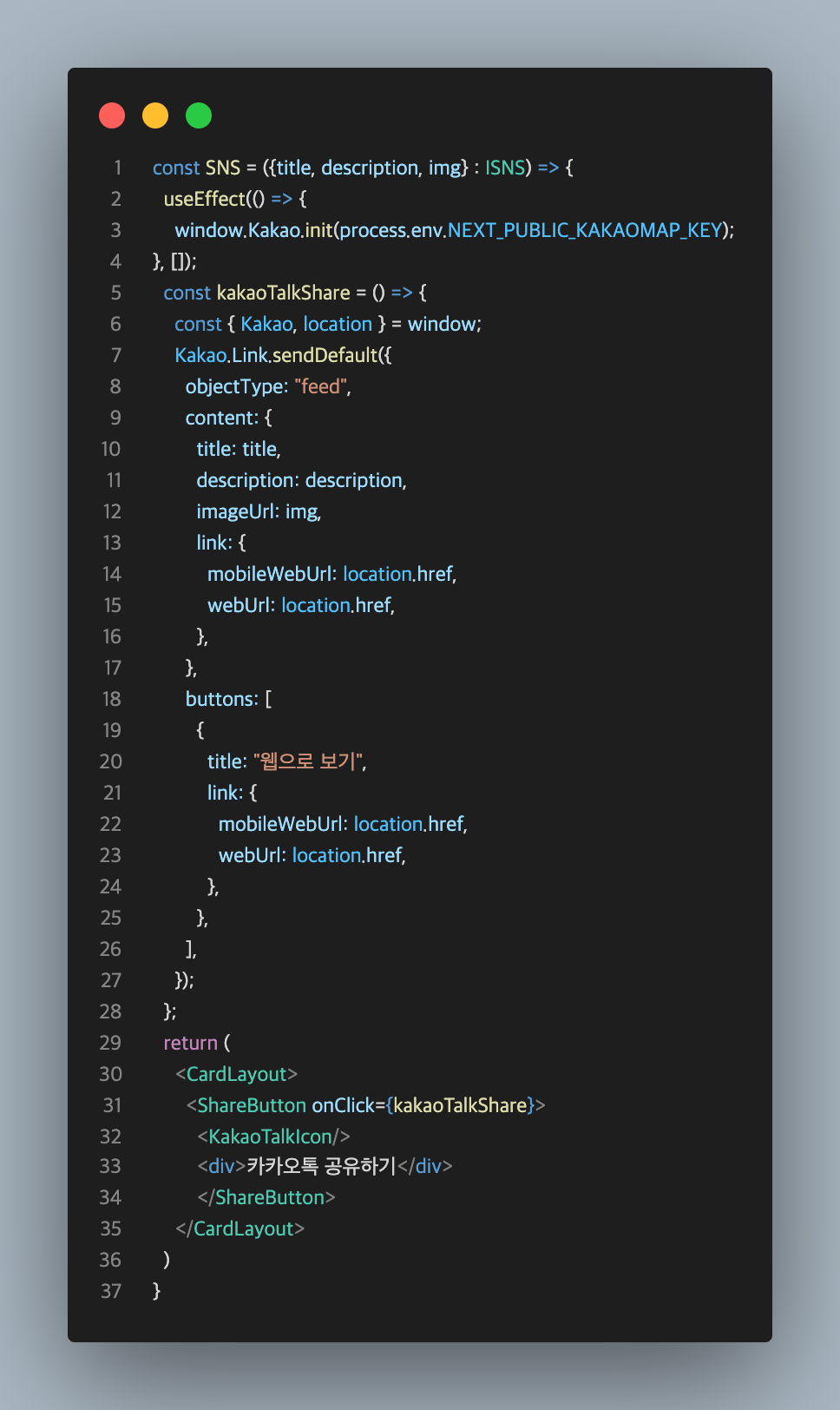Screen dimensions: 840x1410
Task: Click the kakaoTalkShare declaration on line 5
Action: pyautogui.click(x=284, y=293)
